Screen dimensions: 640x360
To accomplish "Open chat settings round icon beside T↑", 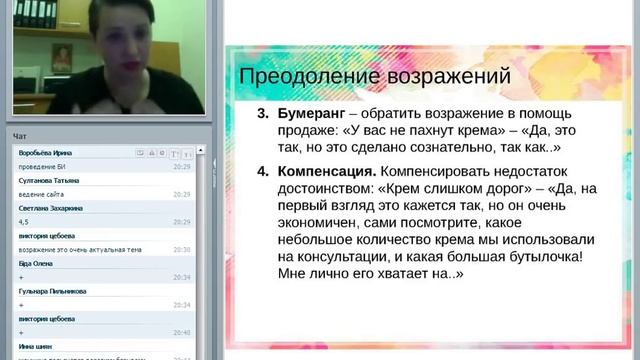I will 162,153.
